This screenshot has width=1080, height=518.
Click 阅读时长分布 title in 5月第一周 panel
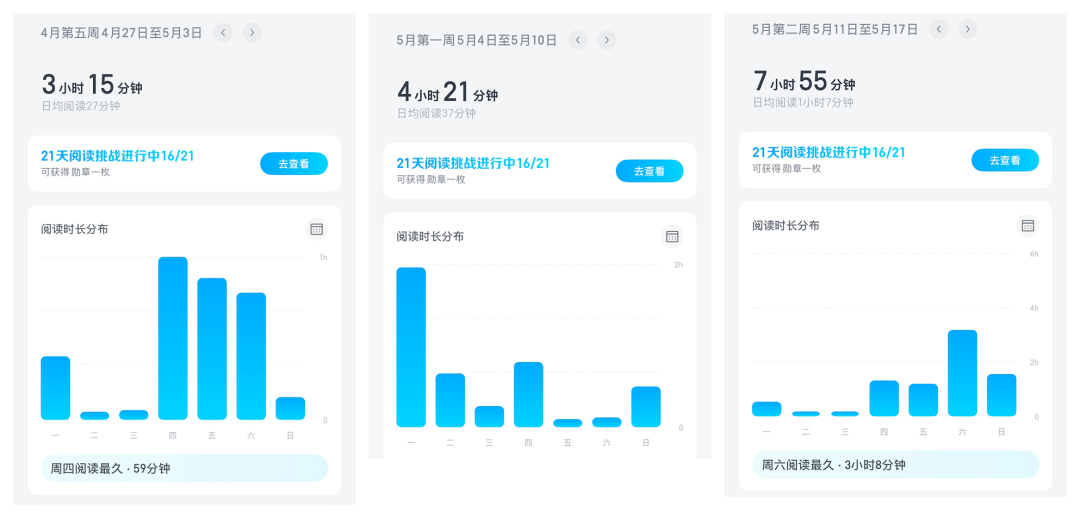click(x=430, y=236)
